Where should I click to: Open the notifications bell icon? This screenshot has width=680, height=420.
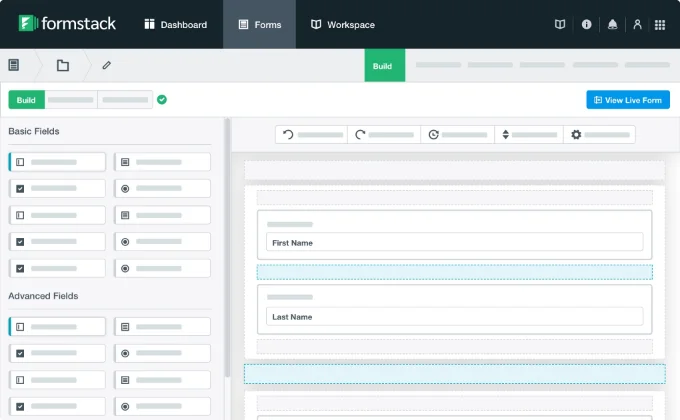point(612,24)
